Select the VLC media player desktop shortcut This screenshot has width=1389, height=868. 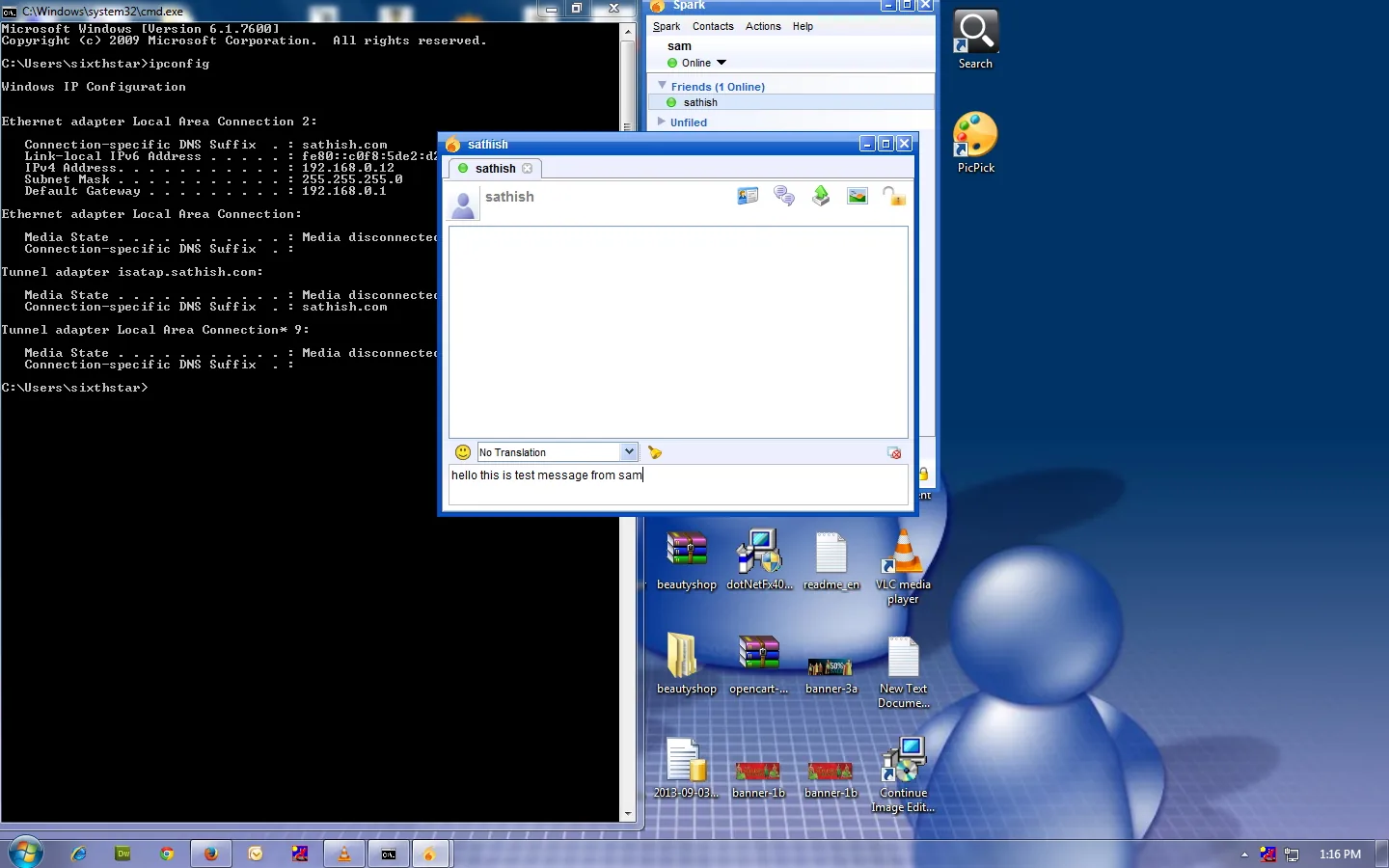[903, 567]
